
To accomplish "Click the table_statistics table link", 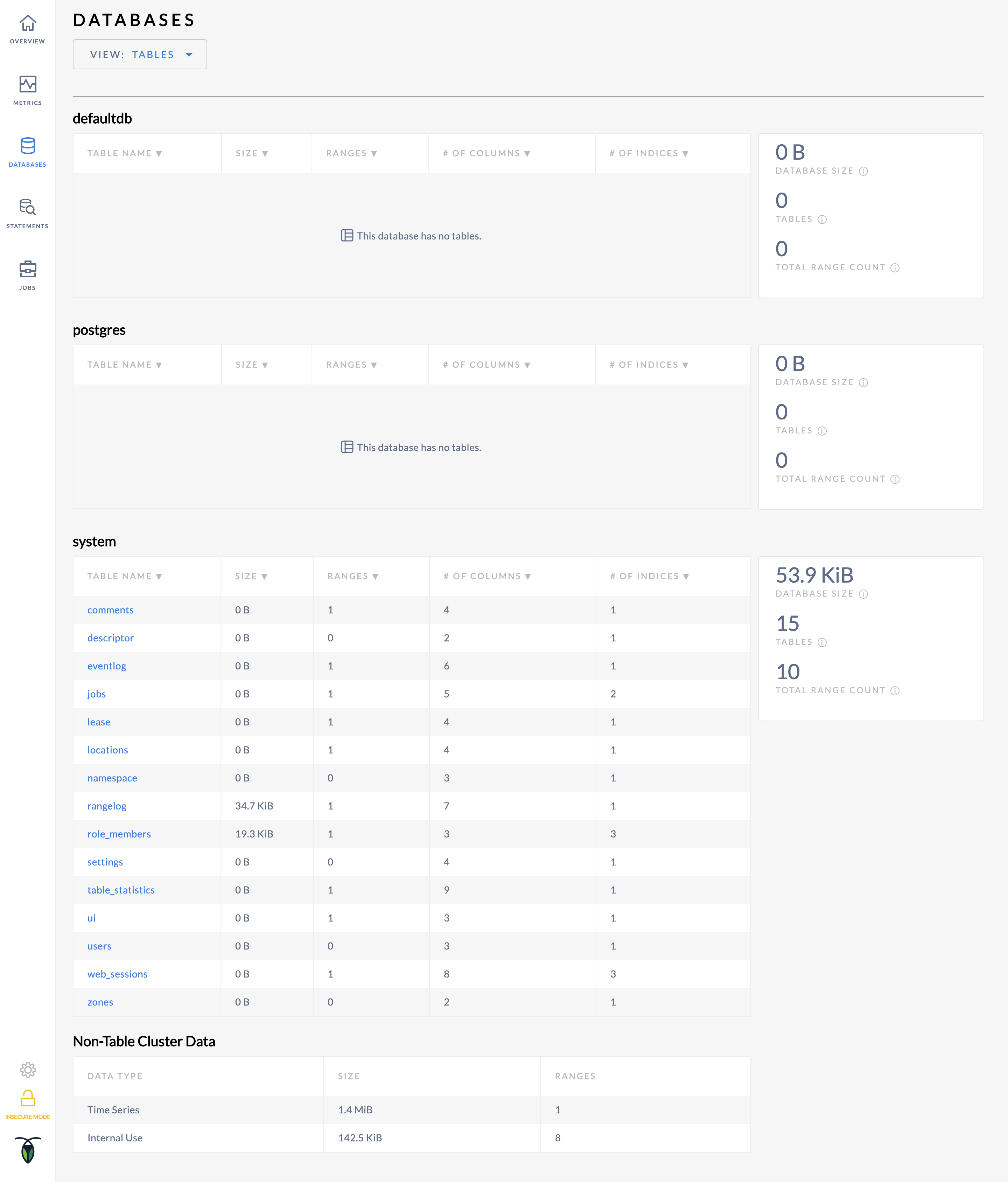I will click(x=121, y=889).
